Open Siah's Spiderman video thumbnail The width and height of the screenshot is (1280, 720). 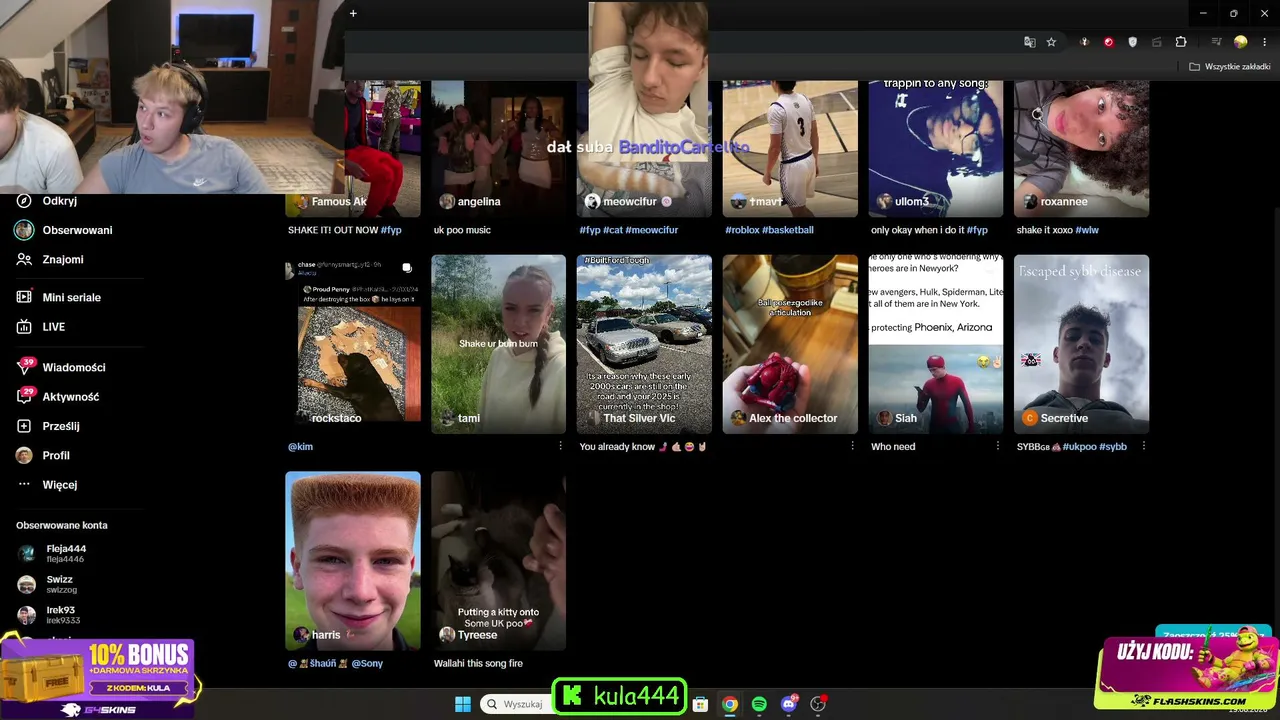point(936,344)
